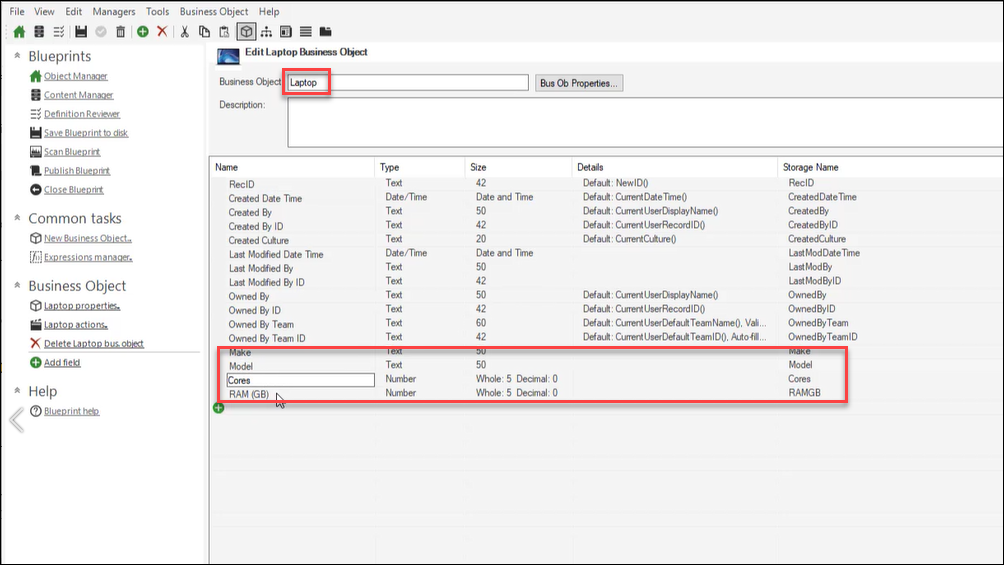Click the red X delete toolbar icon
Image resolution: width=1004 pixels, height=565 pixels.
(162, 32)
